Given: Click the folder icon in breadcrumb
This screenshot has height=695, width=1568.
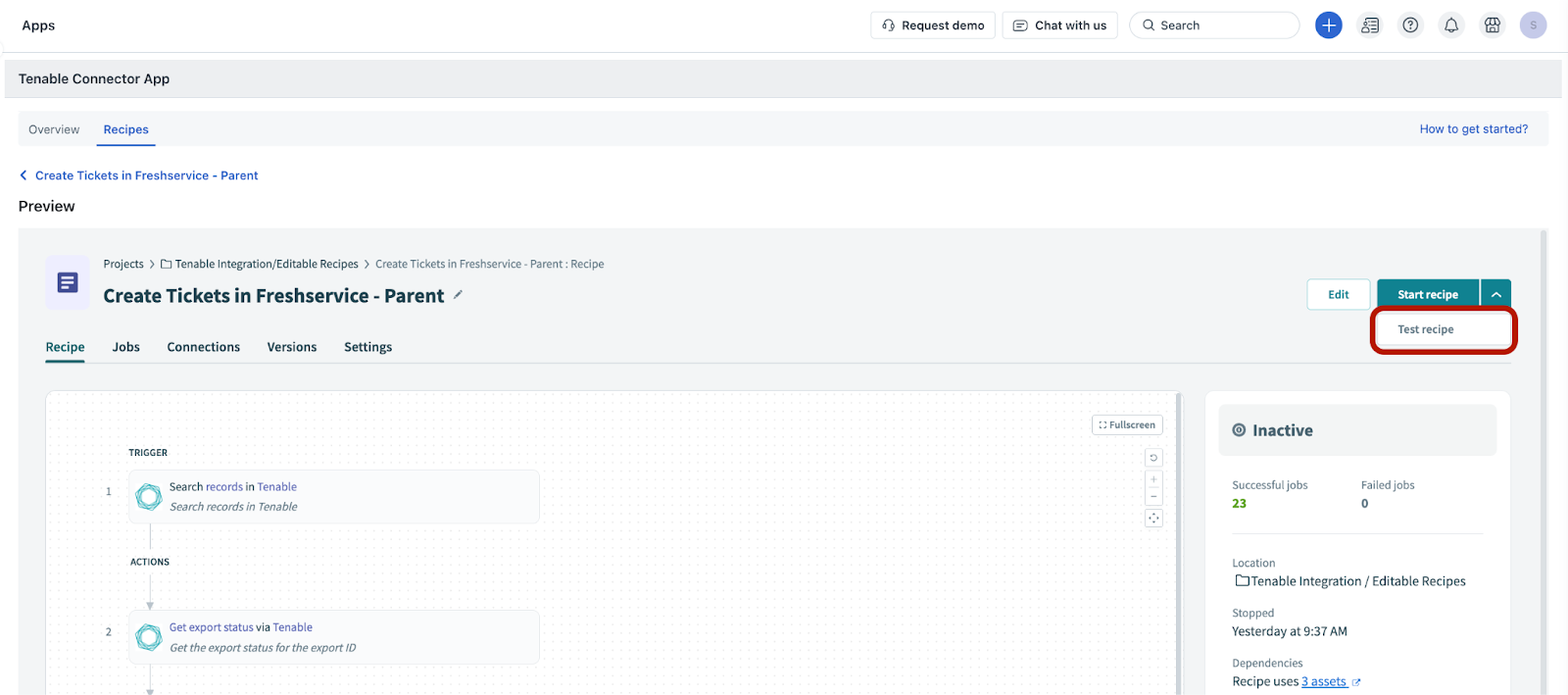Looking at the screenshot, I should (167, 264).
